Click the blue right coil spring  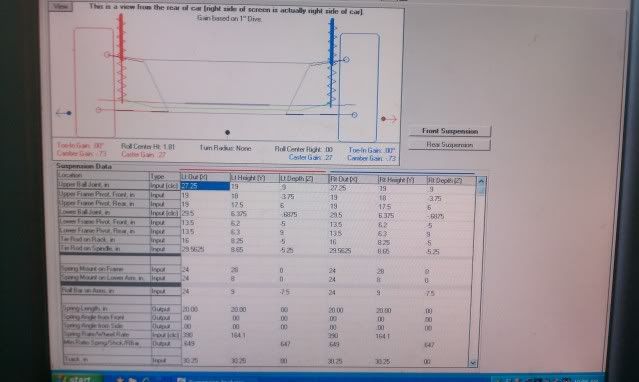[x=332, y=63]
